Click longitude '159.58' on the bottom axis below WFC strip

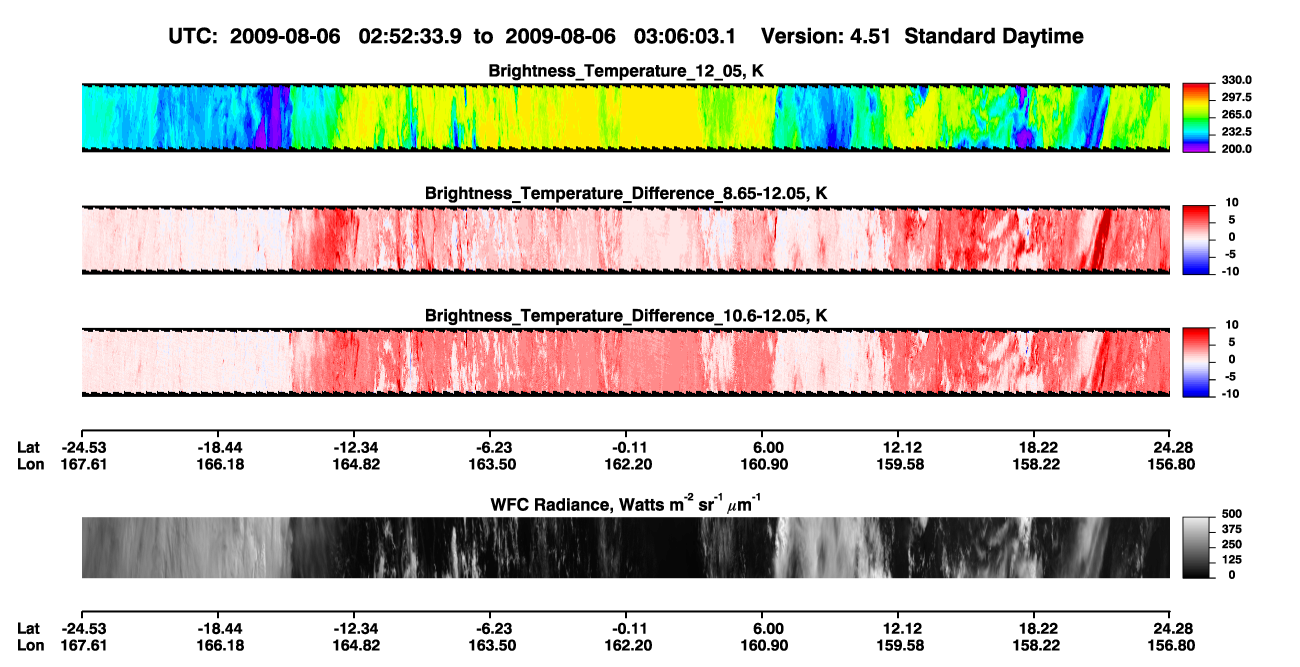[898, 645]
